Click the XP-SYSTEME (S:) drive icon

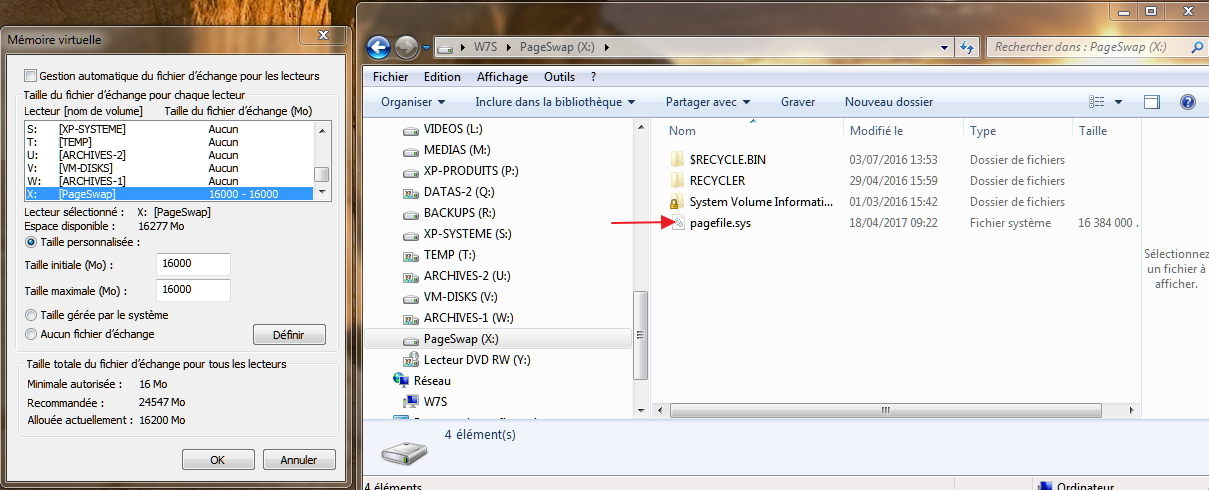[410, 235]
